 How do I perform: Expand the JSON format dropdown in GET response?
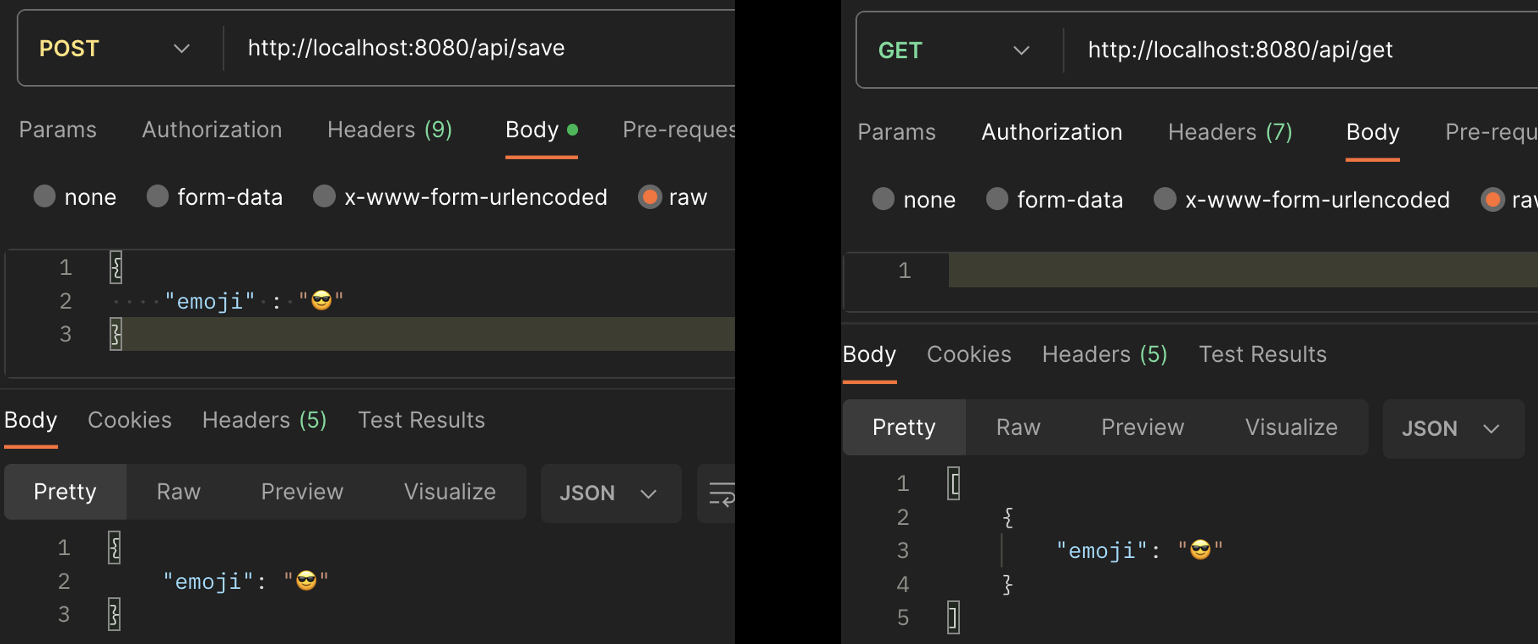point(1452,429)
